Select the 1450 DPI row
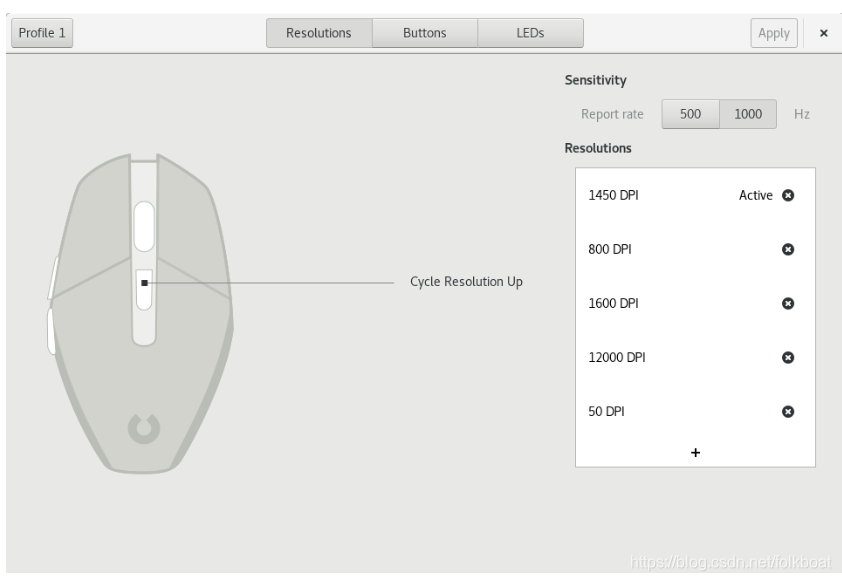 click(x=695, y=195)
